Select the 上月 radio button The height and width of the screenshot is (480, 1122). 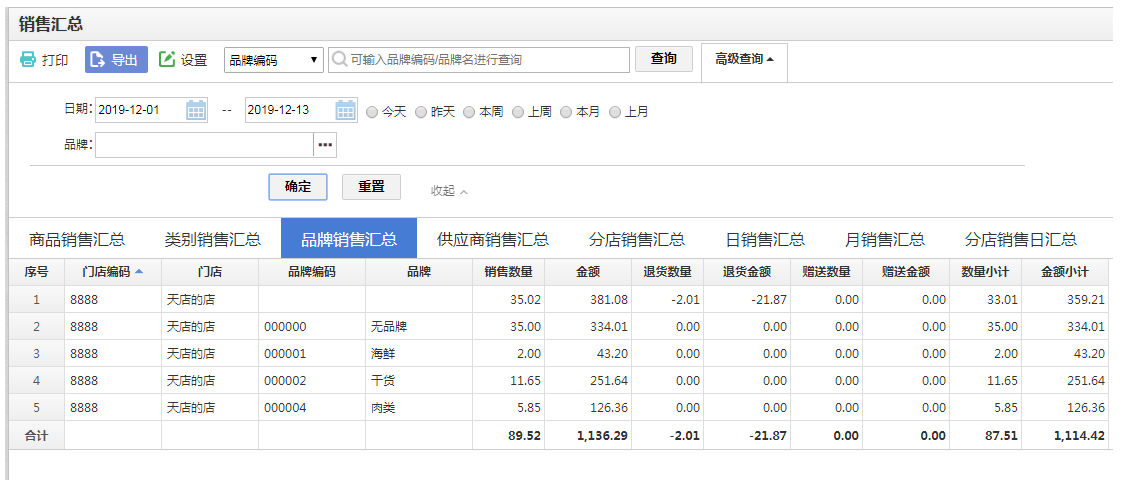click(615, 112)
